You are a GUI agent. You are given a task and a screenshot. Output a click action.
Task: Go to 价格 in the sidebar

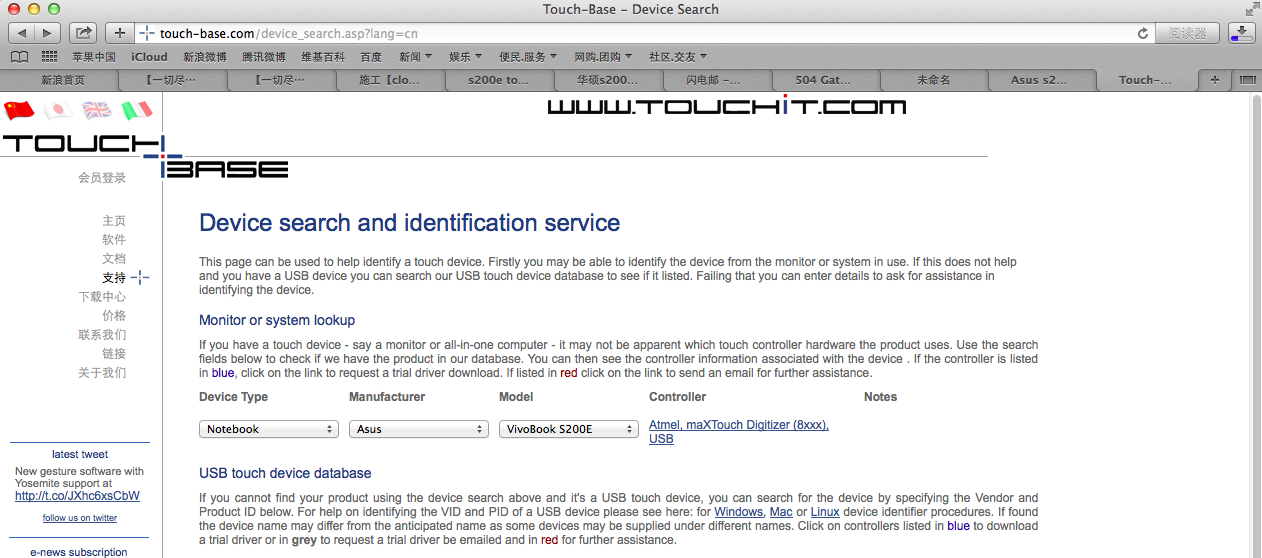114,316
